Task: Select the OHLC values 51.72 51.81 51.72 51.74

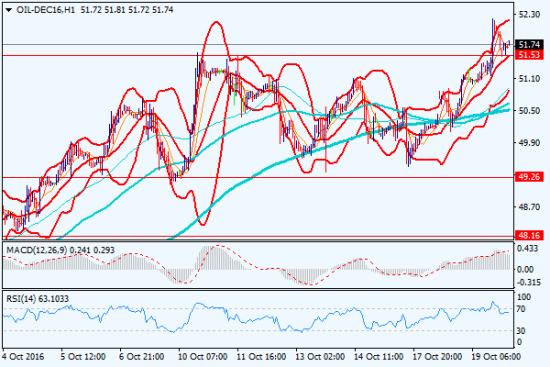Action: coord(127,10)
